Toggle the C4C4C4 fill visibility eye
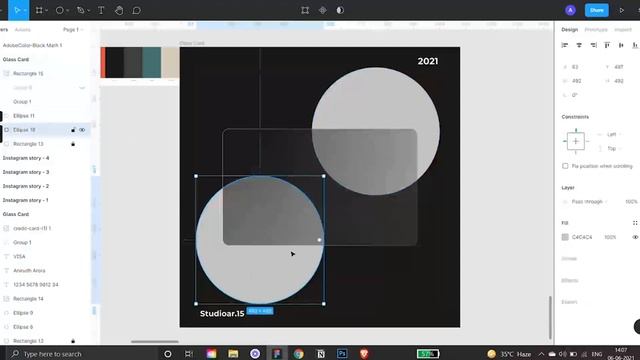 click(x=635, y=237)
